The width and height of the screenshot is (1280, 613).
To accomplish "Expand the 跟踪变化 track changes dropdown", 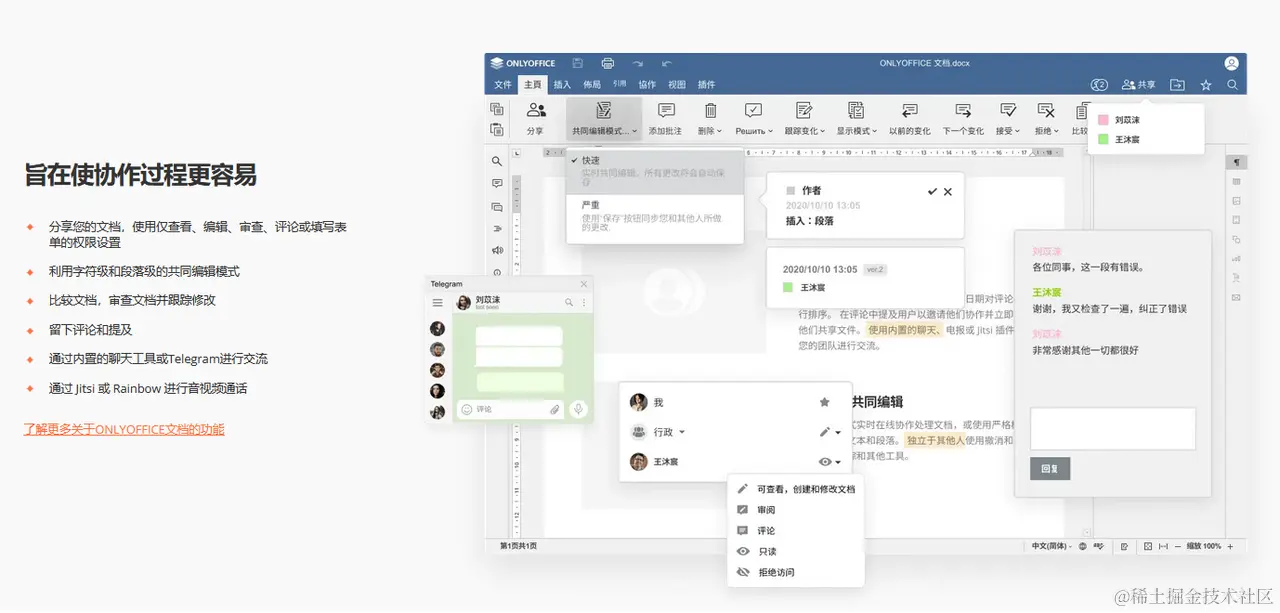I will [823, 131].
